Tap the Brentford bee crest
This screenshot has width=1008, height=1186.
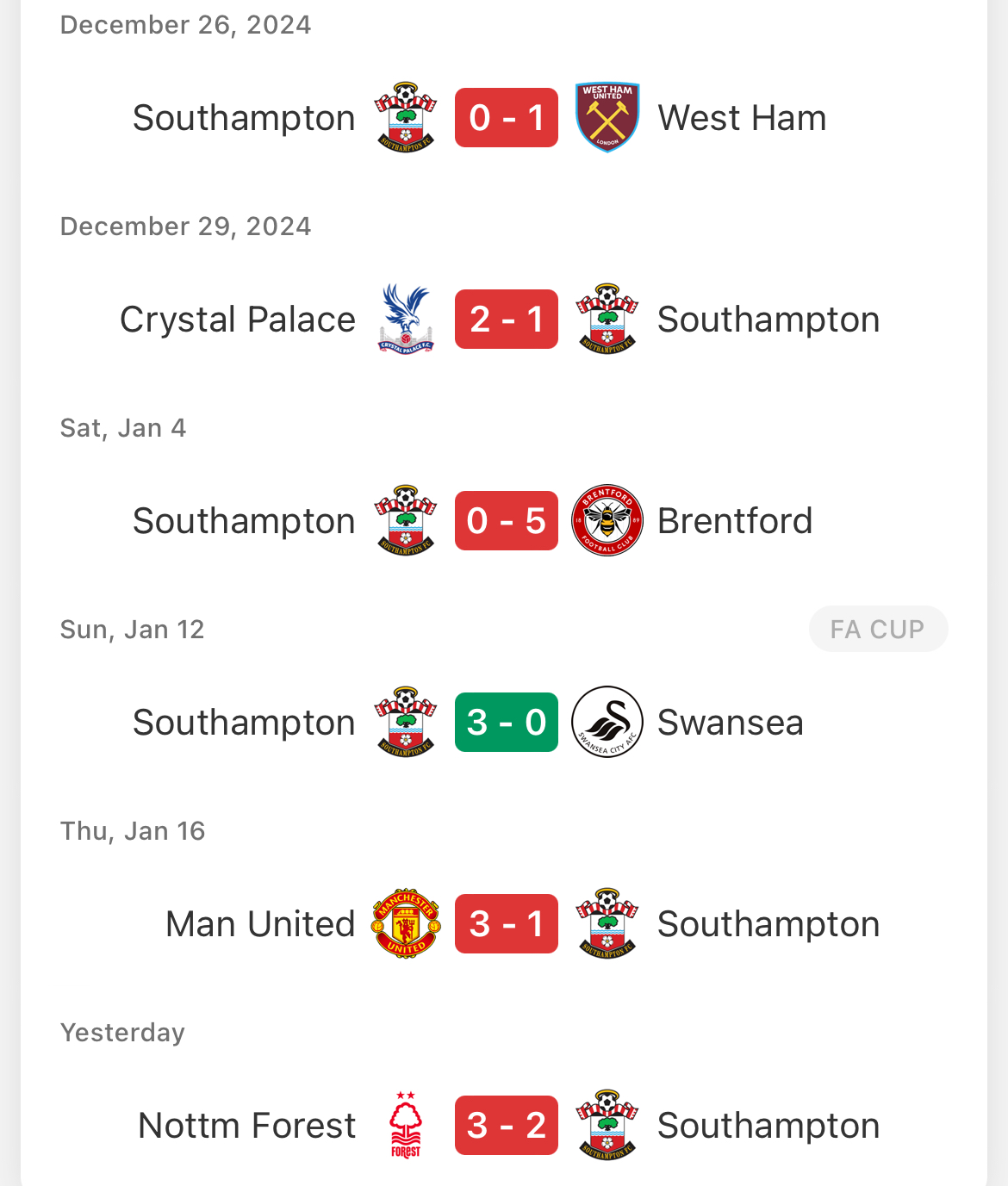(607, 520)
